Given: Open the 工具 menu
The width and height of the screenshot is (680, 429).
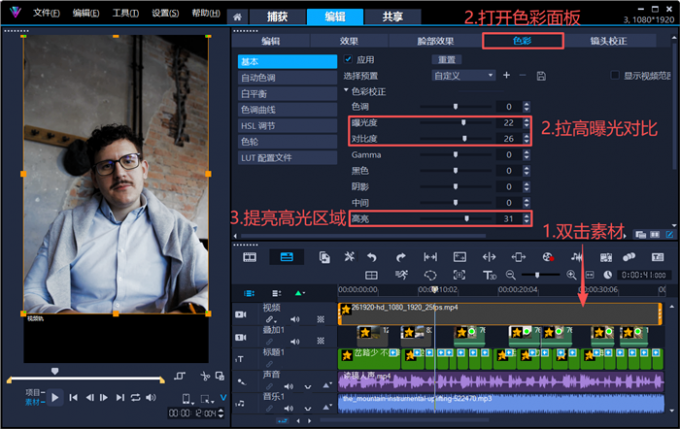Looking at the screenshot, I should 125,13.
